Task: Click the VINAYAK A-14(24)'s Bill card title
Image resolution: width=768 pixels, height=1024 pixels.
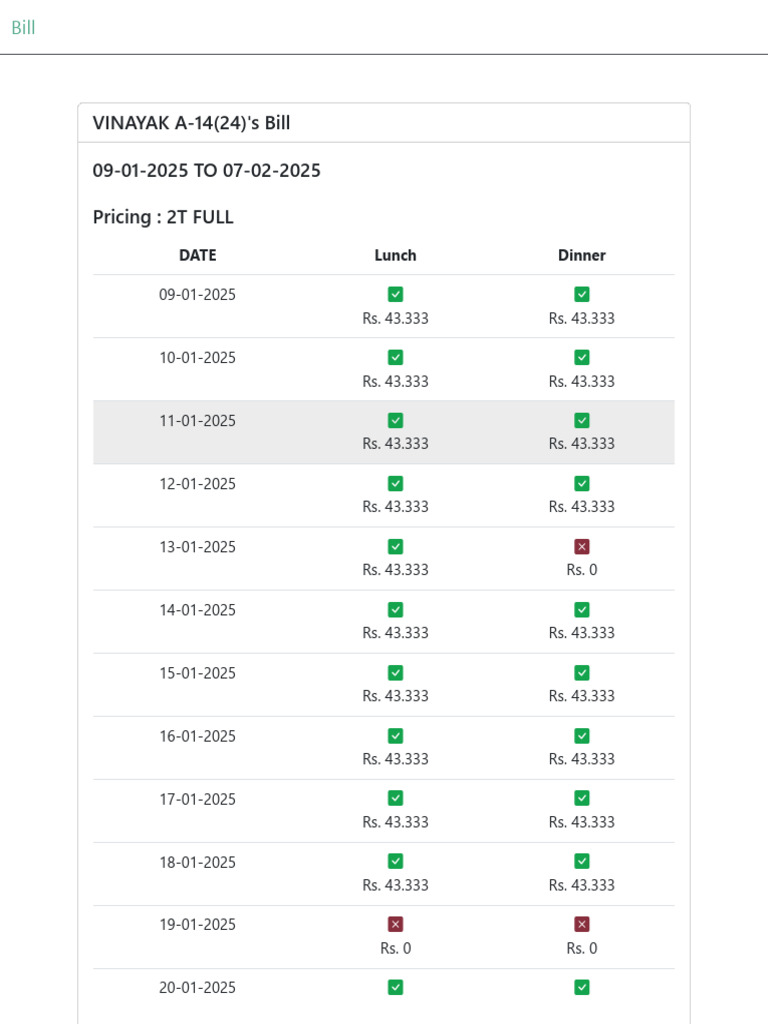Action: 192,123
